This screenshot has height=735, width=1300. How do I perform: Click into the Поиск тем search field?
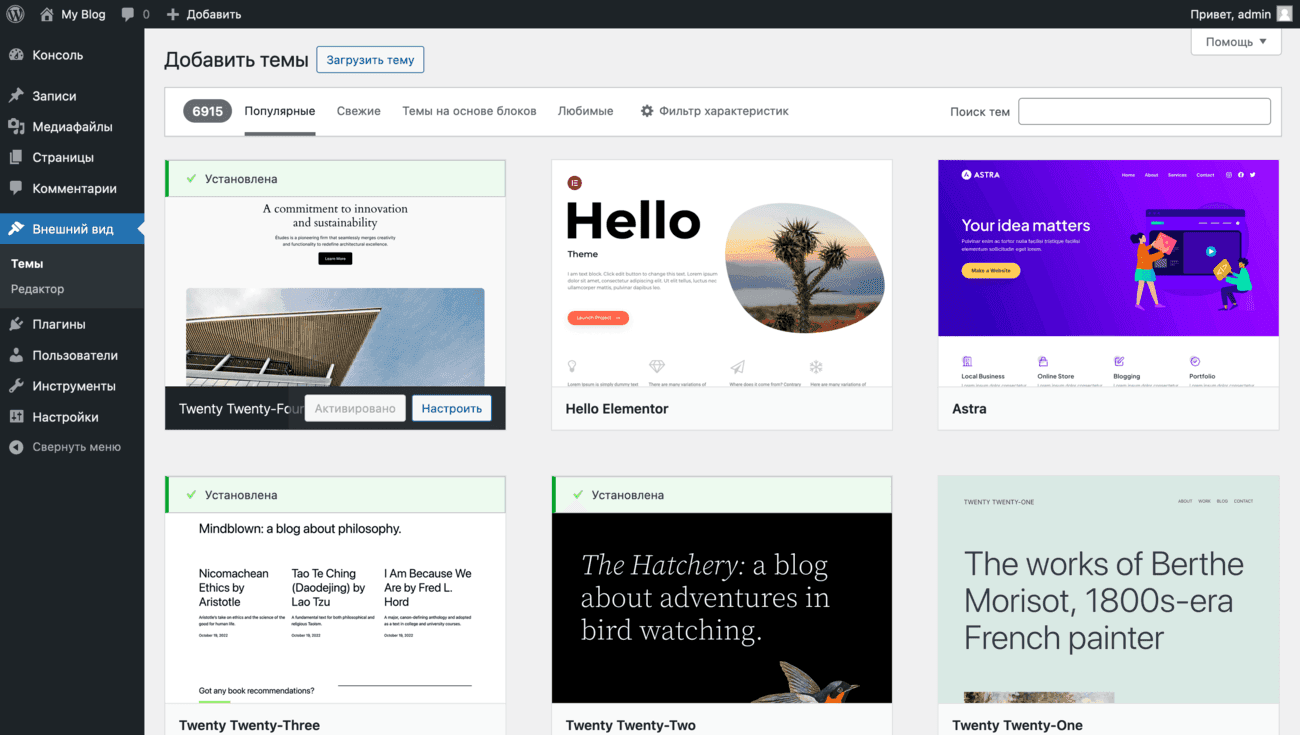point(1144,111)
